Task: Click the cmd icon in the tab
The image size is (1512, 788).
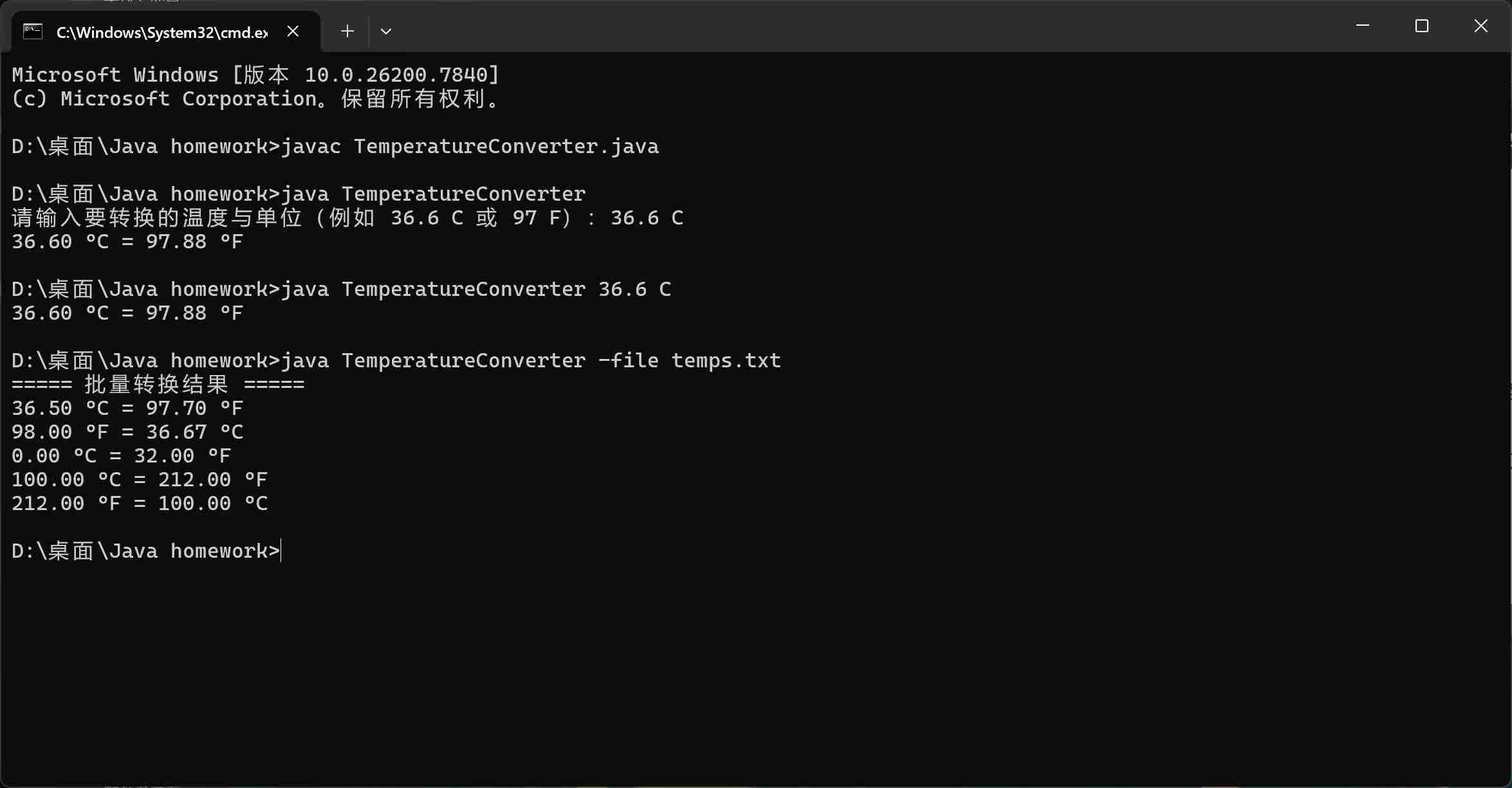Action: pos(33,31)
